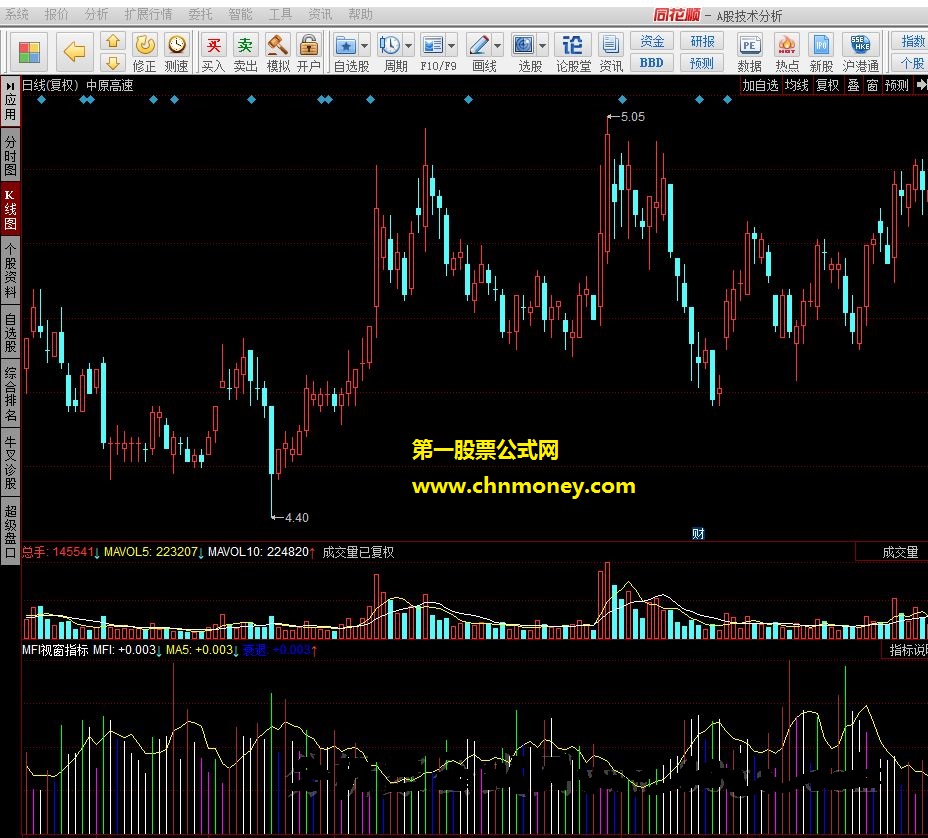Open the 指标说明 indicator description button
Screen dimensions: 928x838
(908, 650)
